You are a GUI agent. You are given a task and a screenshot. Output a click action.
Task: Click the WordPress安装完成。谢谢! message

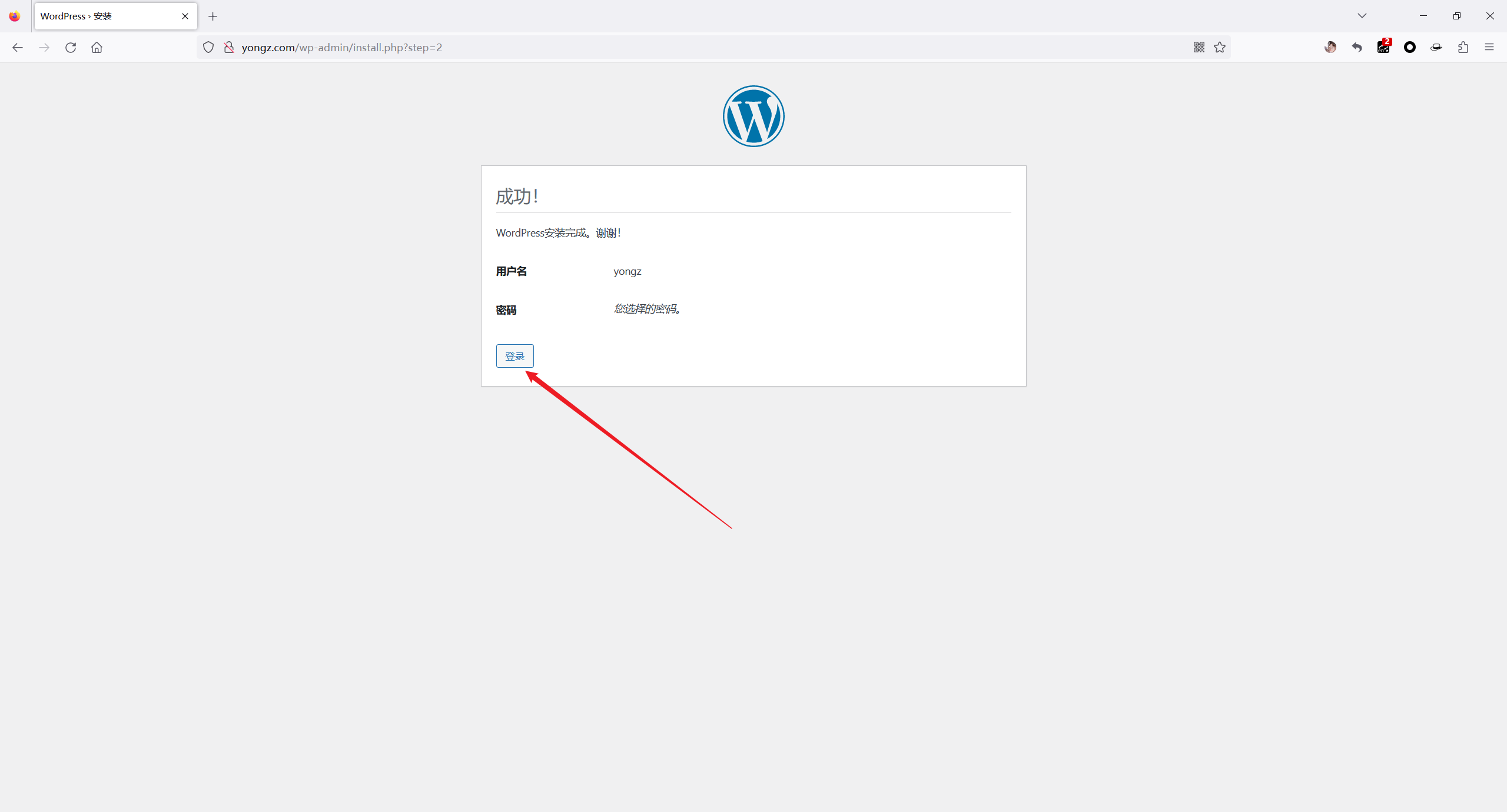pos(558,233)
